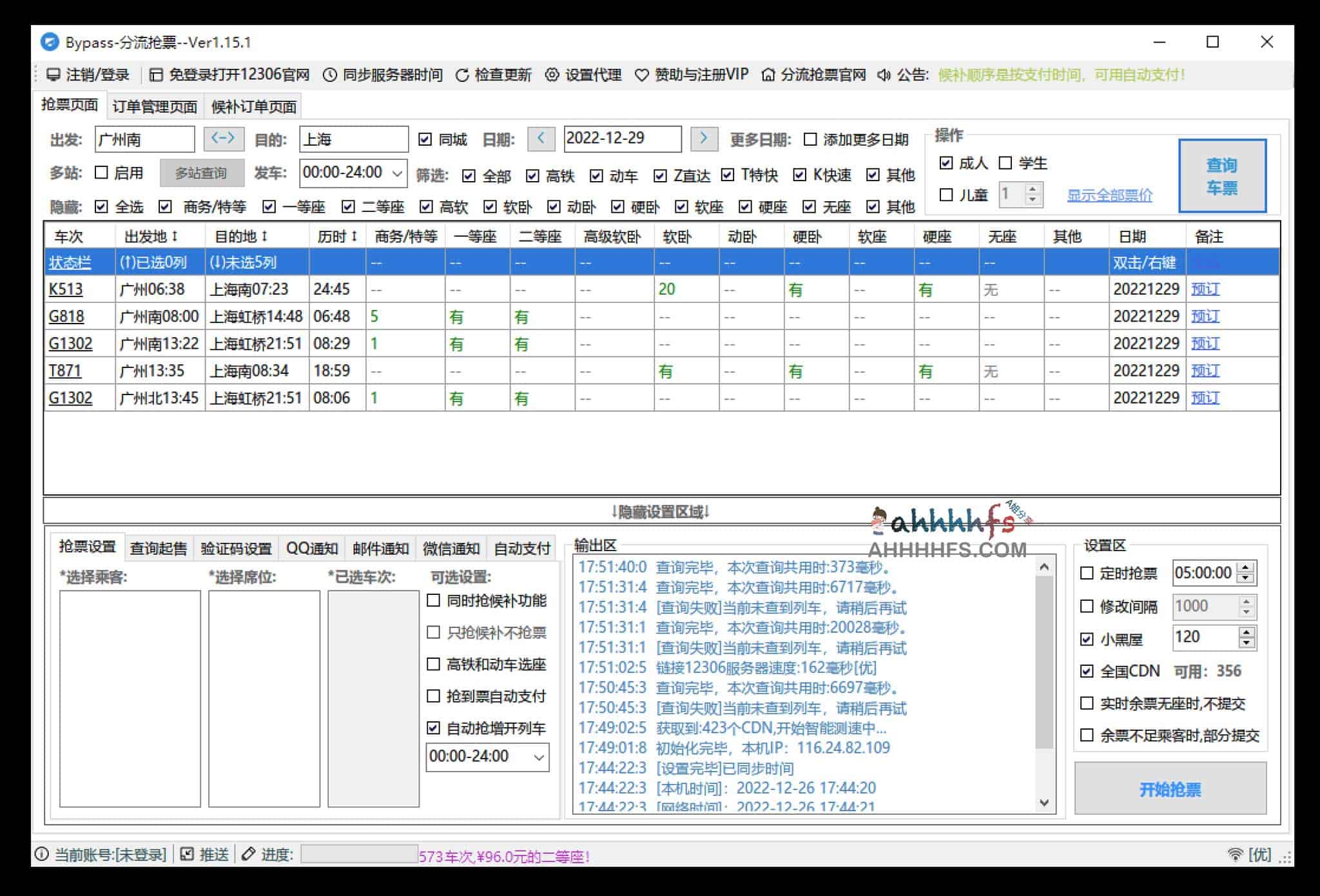The width and height of the screenshot is (1320, 896).
Task: Click the 设置代理 gear icon
Action: click(552, 75)
